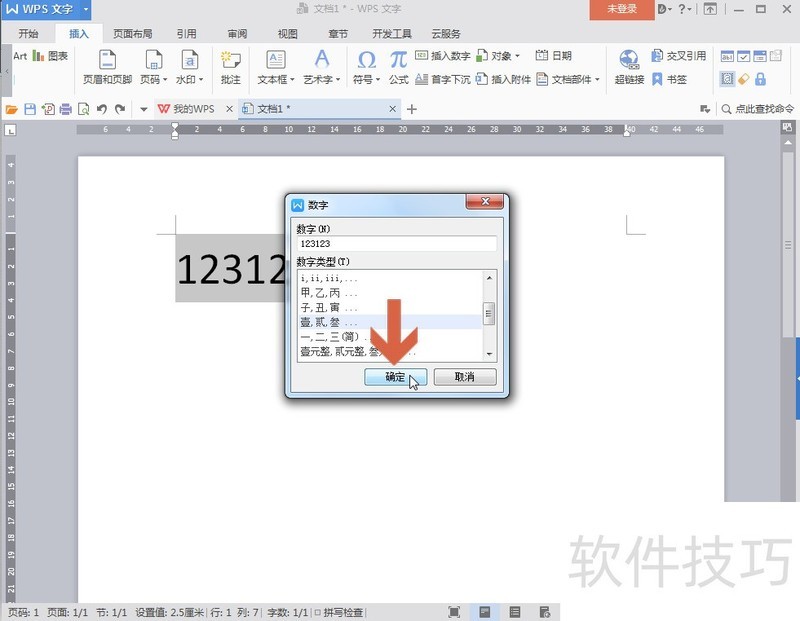Screen dimensions: 800x621
Task: Open the Header and Footer tool (页眉和页脚)
Action: [107, 66]
